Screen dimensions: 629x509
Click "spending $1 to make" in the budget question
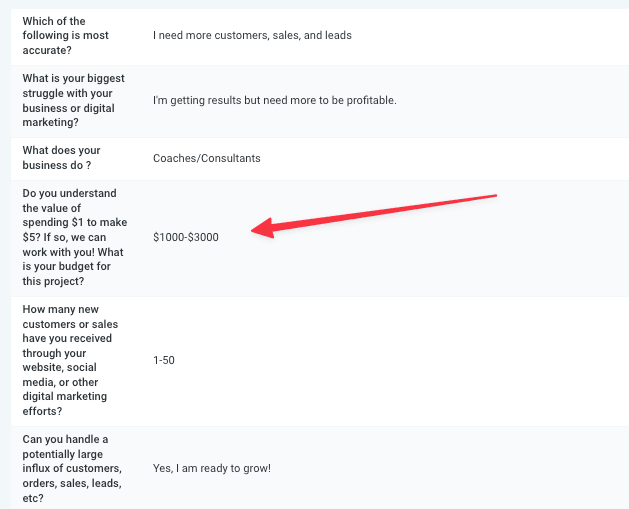point(75,222)
